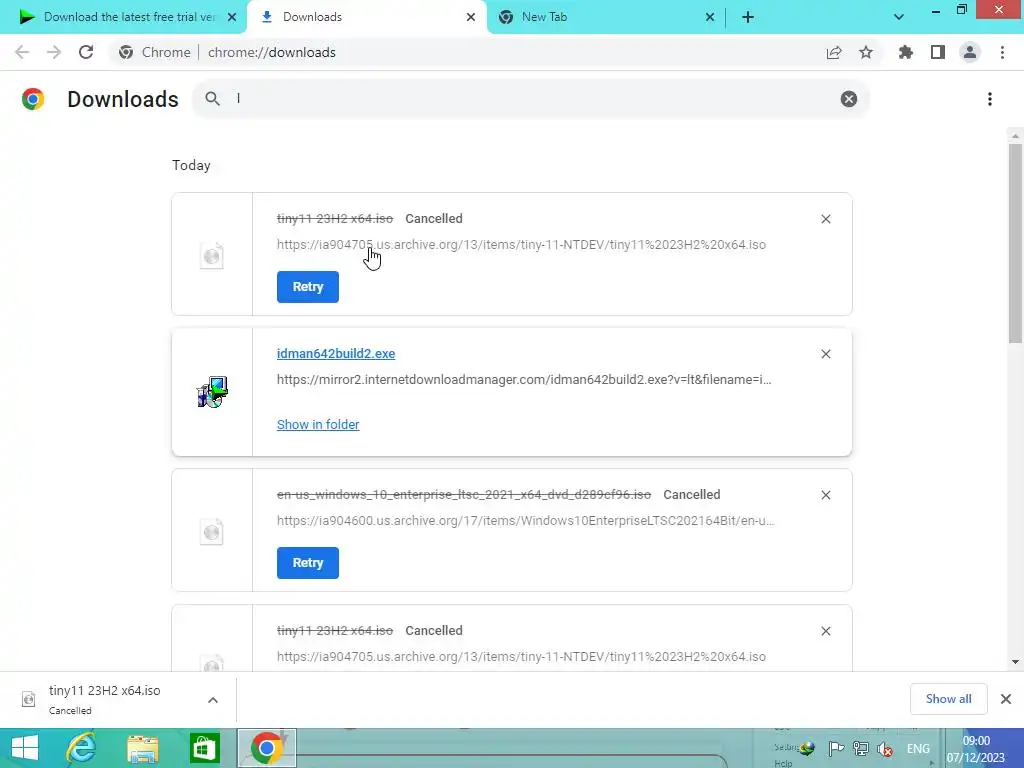Open the tab search dropdown chevron

tap(899, 17)
